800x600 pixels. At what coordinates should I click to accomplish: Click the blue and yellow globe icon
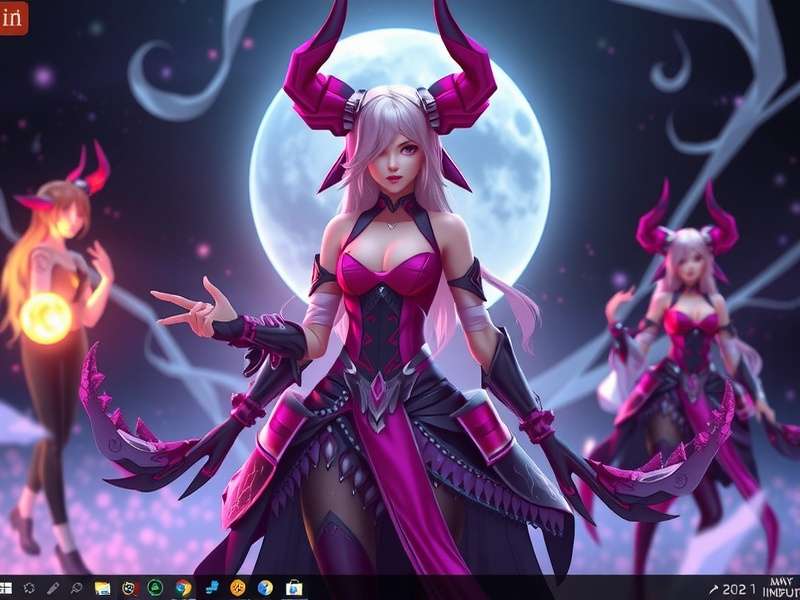pyautogui.click(x=265, y=588)
